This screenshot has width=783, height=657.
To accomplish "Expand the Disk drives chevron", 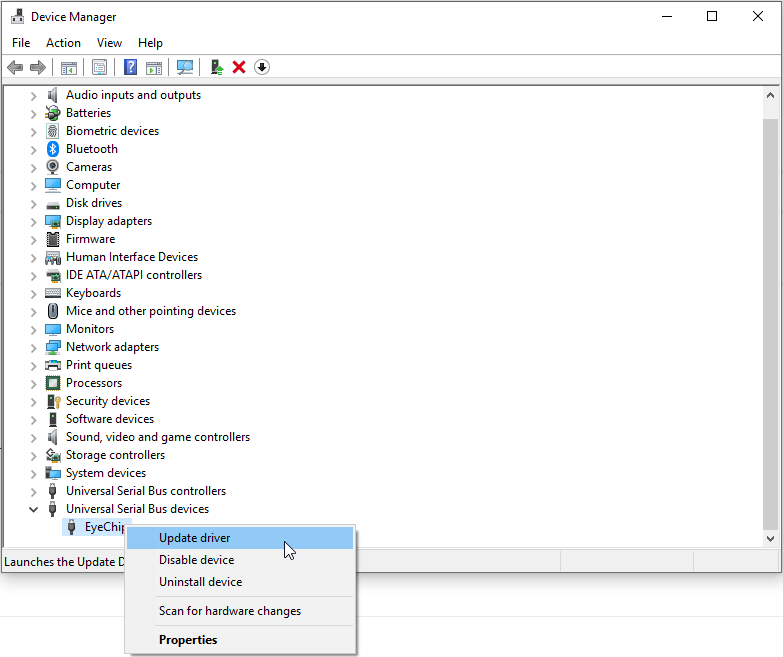I will point(33,203).
